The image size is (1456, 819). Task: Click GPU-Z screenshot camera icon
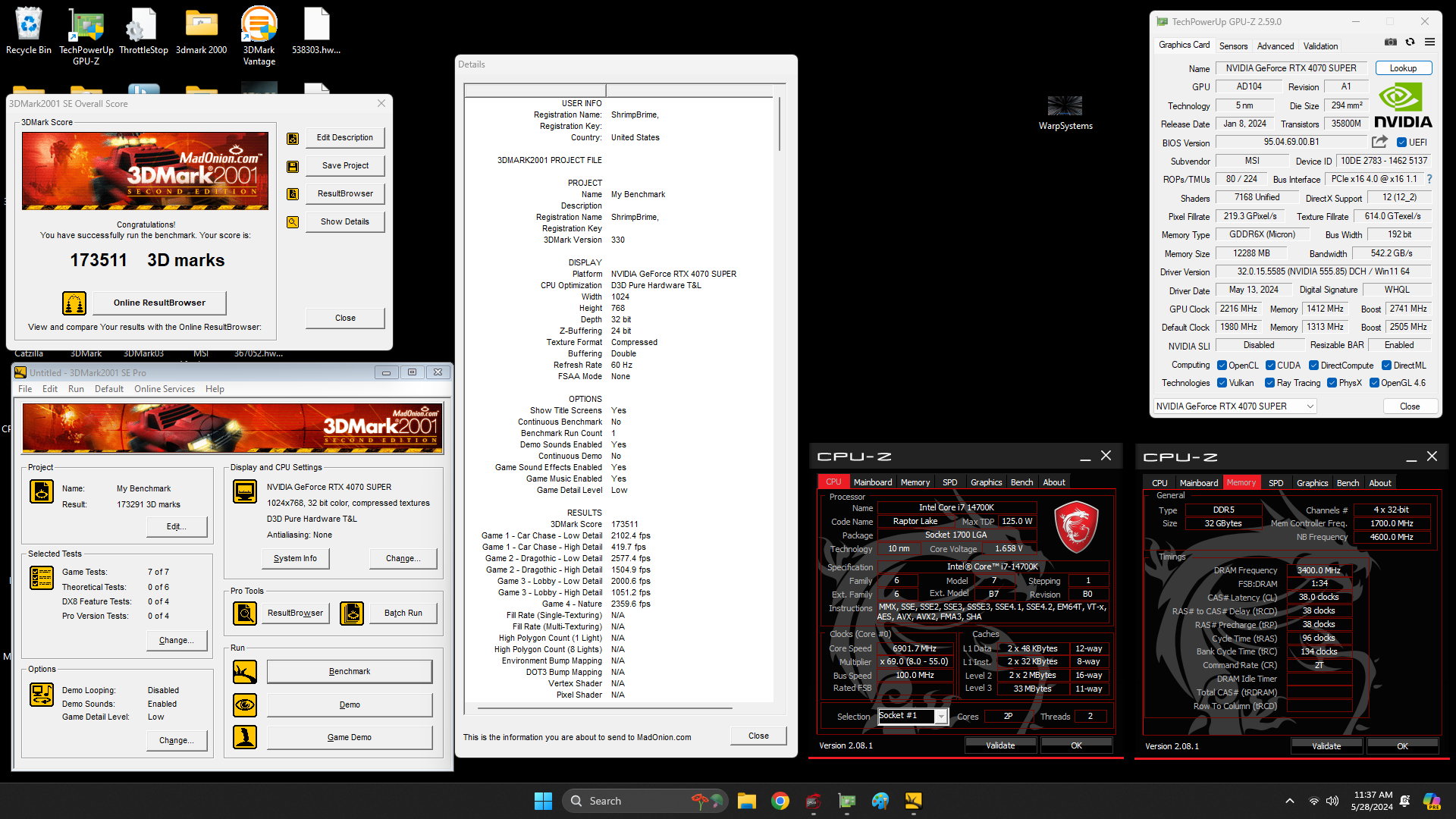[x=1391, y=42]
